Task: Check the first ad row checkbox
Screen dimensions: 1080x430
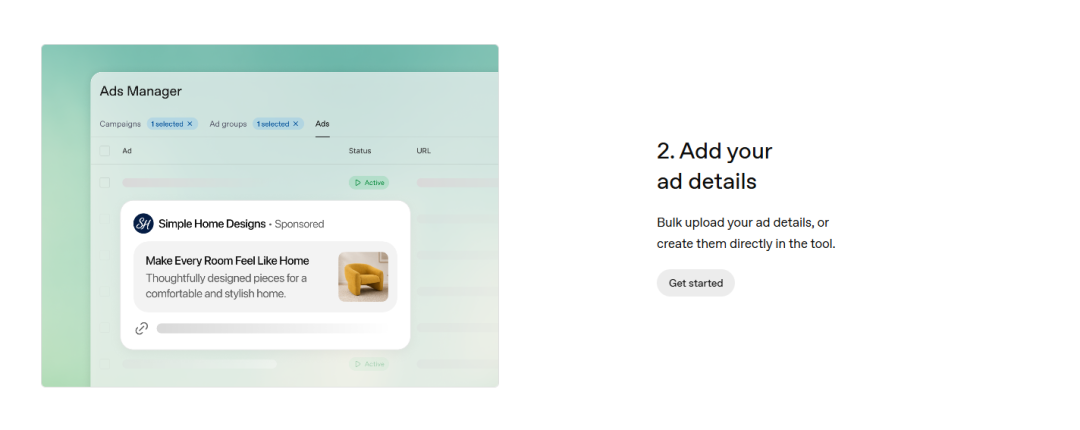Action: 105,183
